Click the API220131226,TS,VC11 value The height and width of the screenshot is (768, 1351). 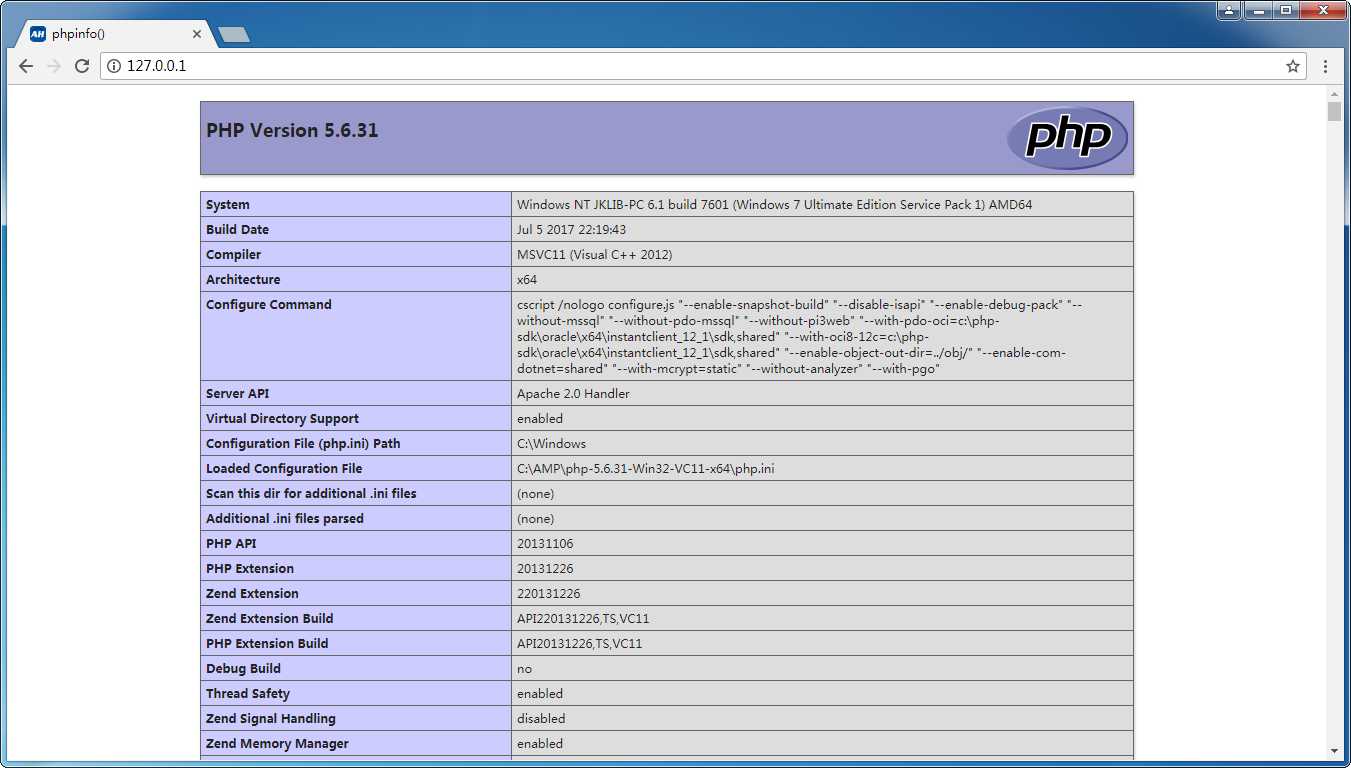click(x=583, y=619)
